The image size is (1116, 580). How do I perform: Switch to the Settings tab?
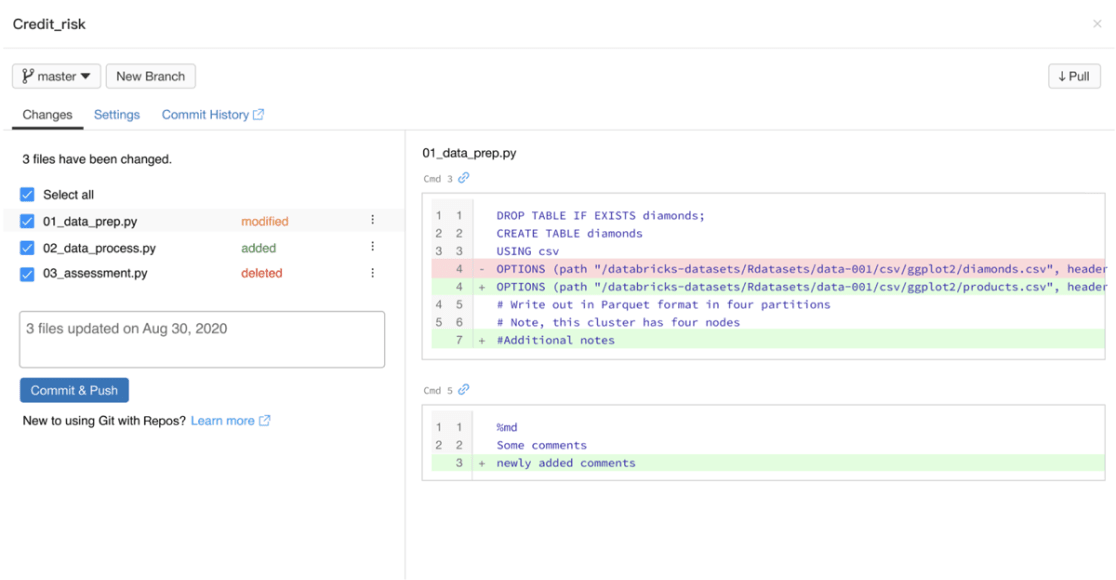click(116, 114)
